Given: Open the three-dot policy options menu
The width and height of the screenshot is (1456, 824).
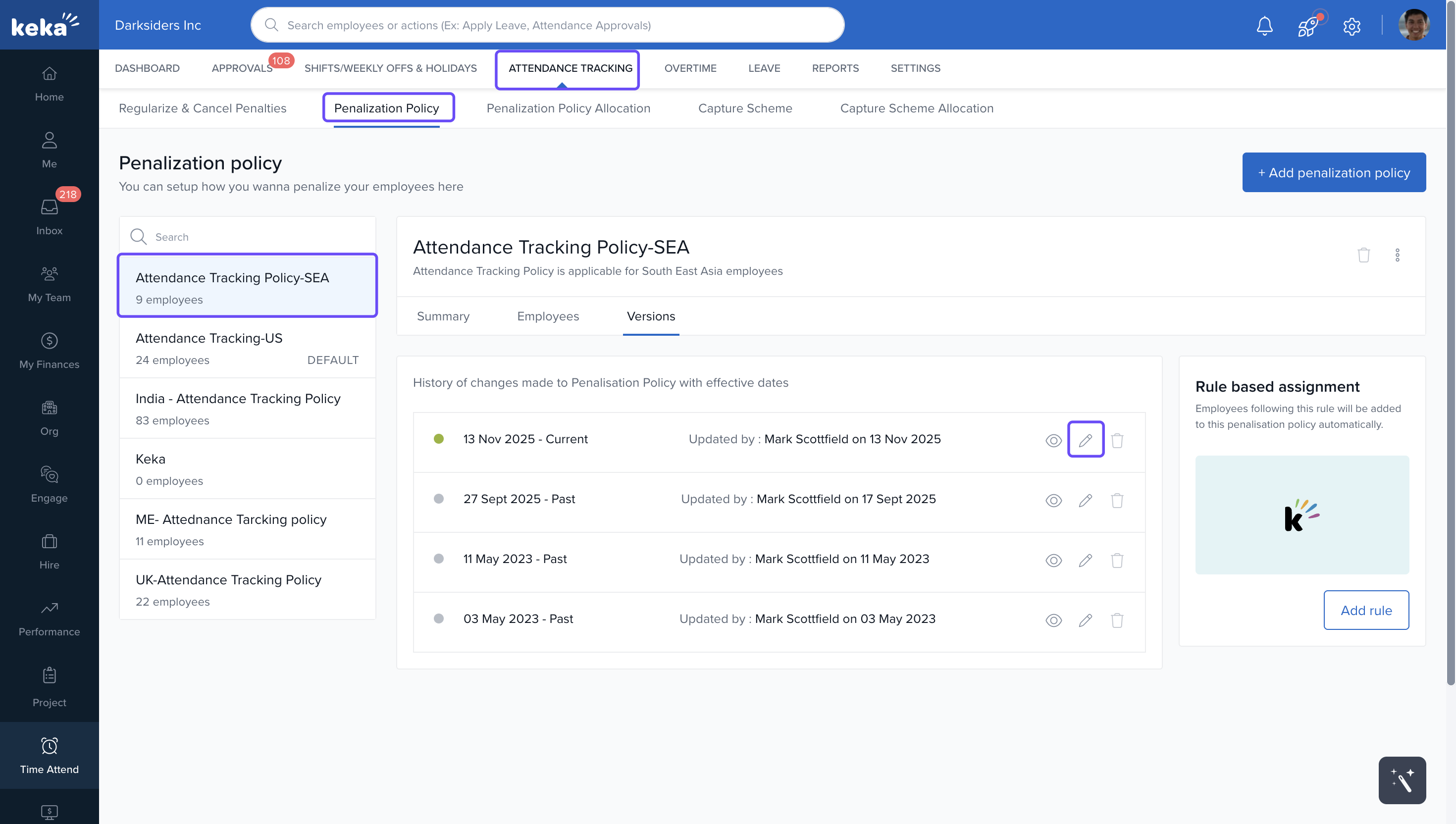Looking at the screenshot, I should tap(1397, 255).
